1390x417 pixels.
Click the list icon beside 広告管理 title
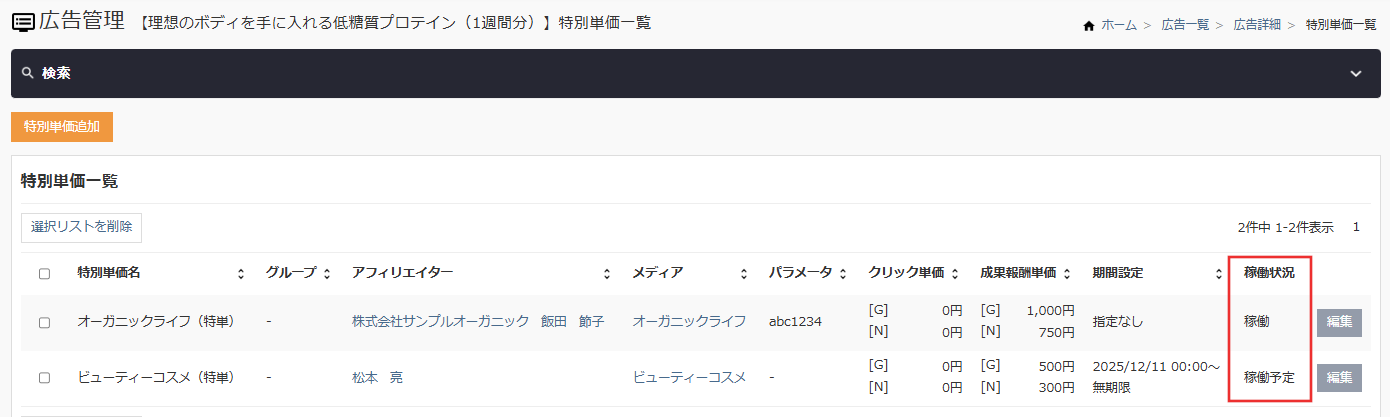(x=22, y=21)
